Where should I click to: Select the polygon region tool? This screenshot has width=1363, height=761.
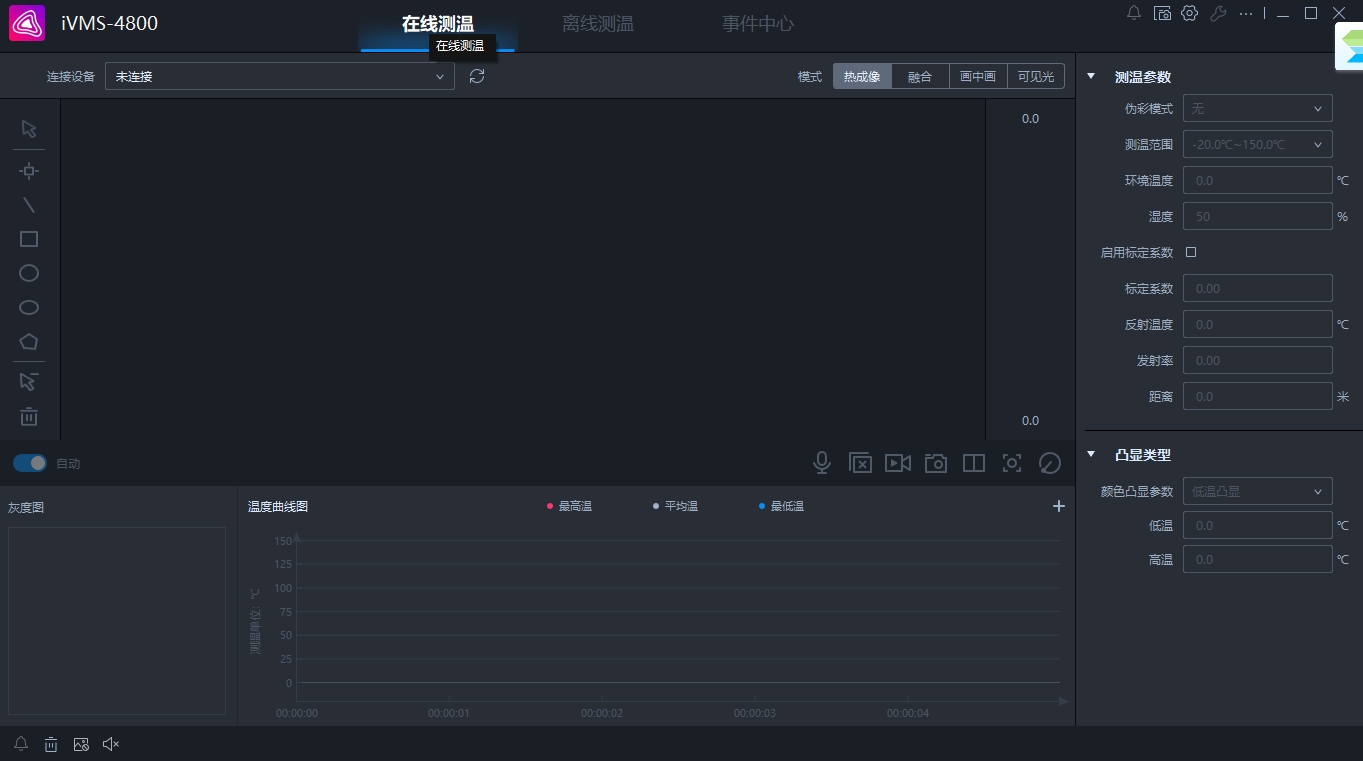coord(29,341)
